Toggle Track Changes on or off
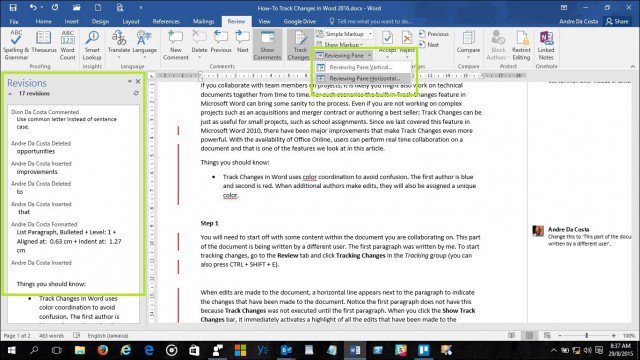Image resolution: width=640 pixels, height=360 pixels. (300, 45)
